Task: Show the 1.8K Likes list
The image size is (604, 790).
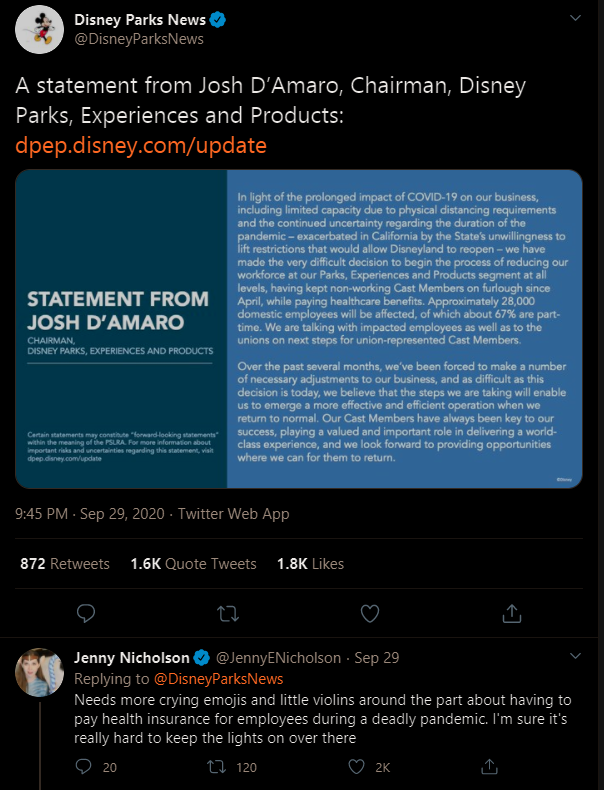Action: pyautogui.click(x=310, y=564)
